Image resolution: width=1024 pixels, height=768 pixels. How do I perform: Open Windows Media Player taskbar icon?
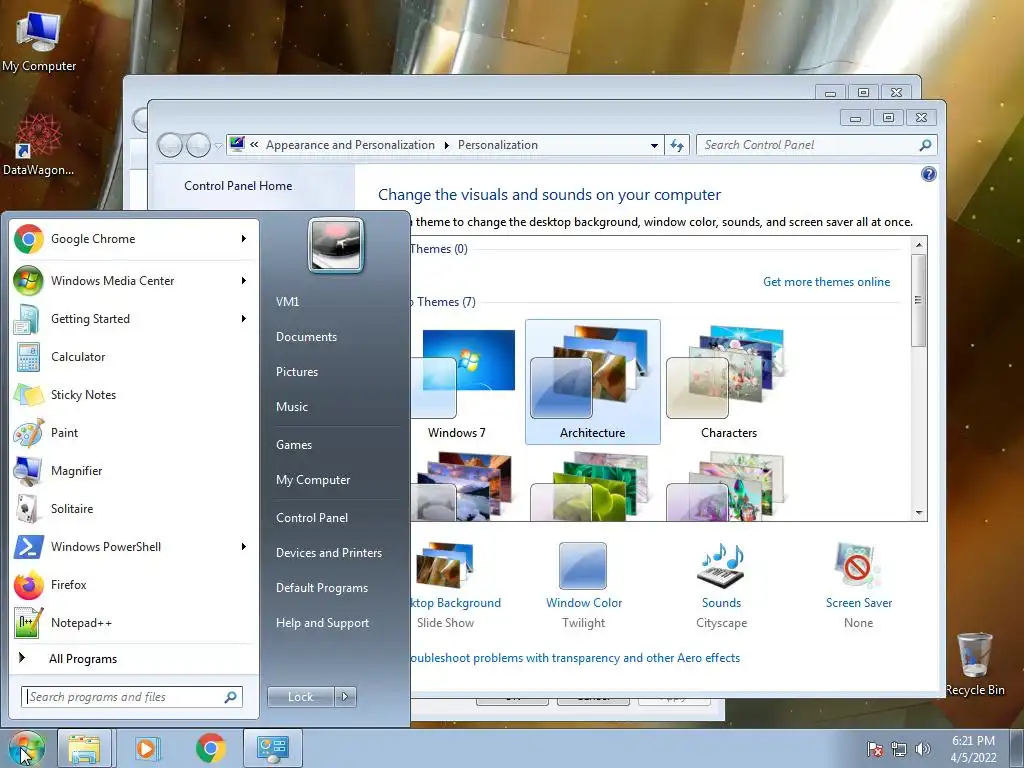(x=146, y=748)
